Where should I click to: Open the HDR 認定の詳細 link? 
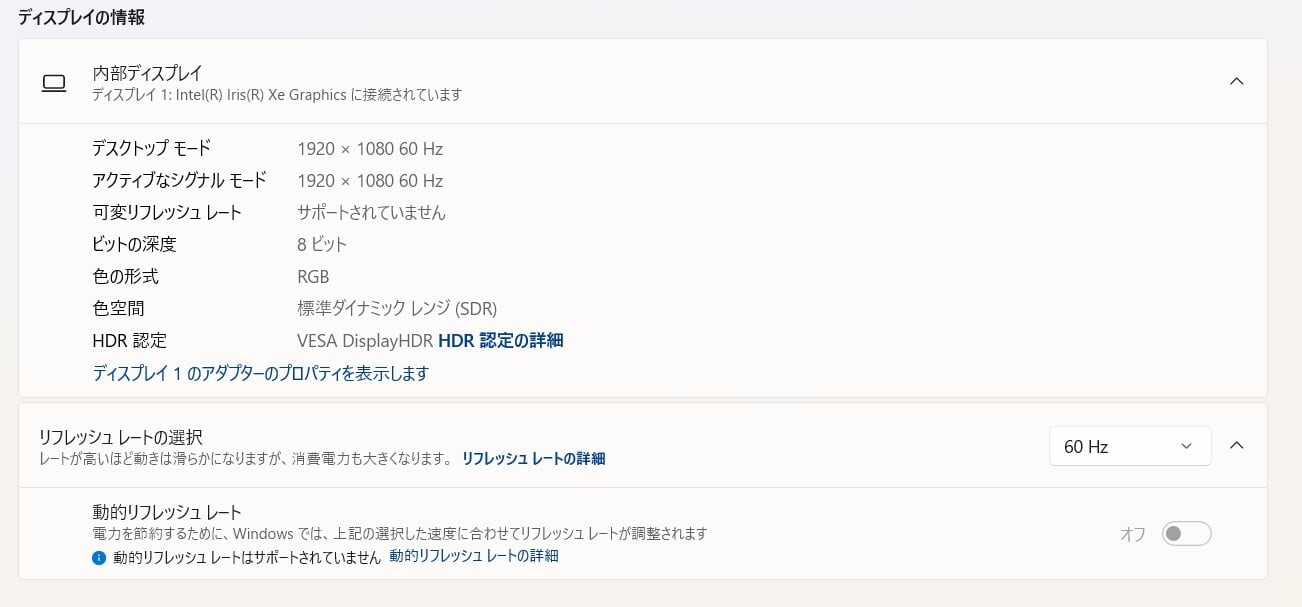pyautogui.click(x=500, y=341)
